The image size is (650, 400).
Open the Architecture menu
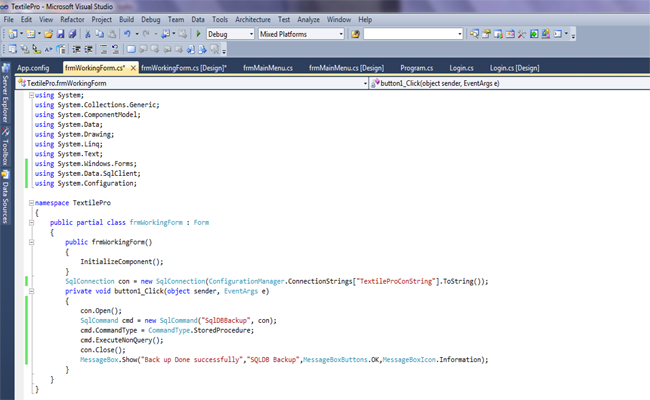click(x=254, y=19)
